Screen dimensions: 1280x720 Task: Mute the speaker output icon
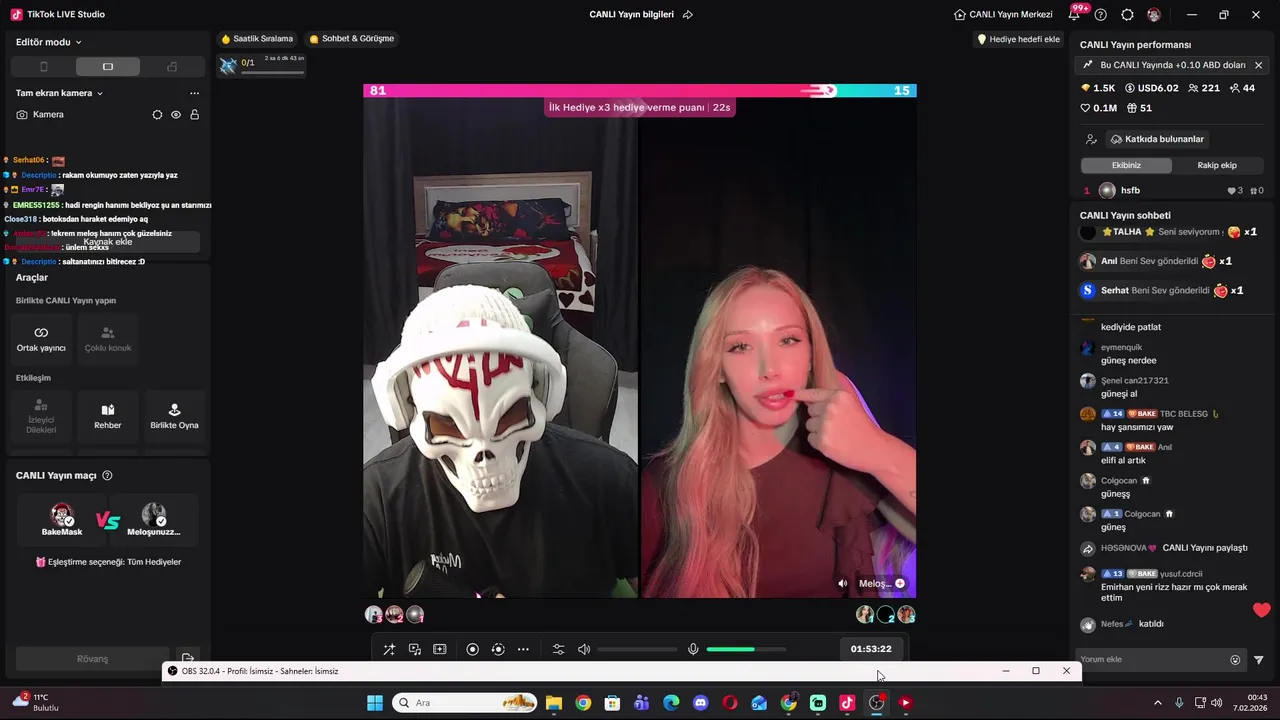(584, 649)
